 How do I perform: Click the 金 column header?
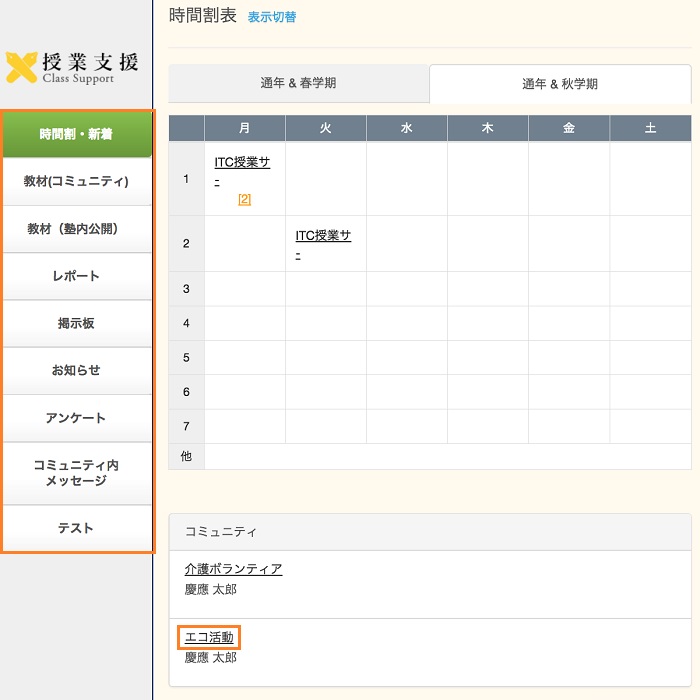pos(569,129)
